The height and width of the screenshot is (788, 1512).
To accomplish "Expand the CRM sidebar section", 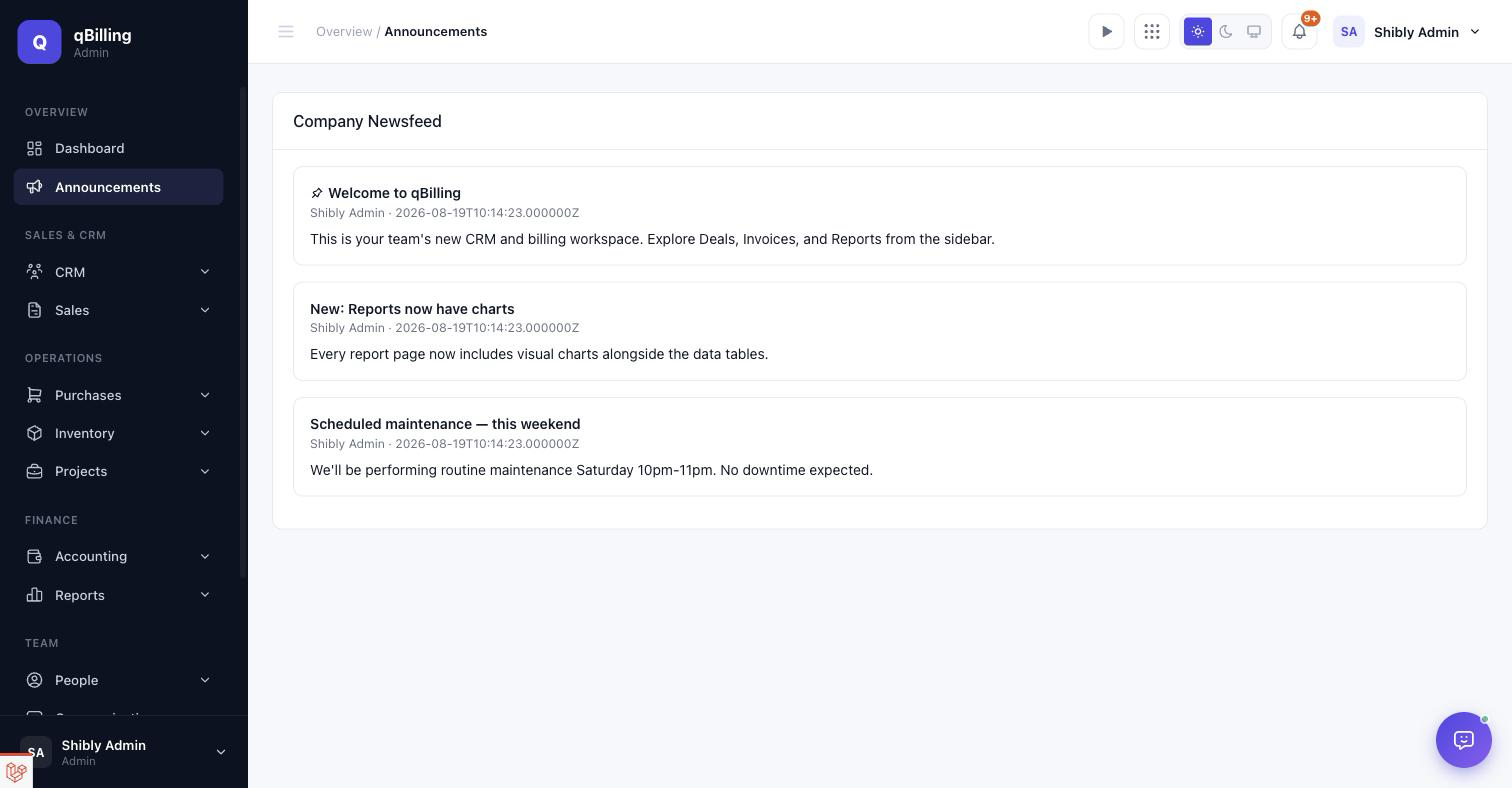I will coord(118,272).
